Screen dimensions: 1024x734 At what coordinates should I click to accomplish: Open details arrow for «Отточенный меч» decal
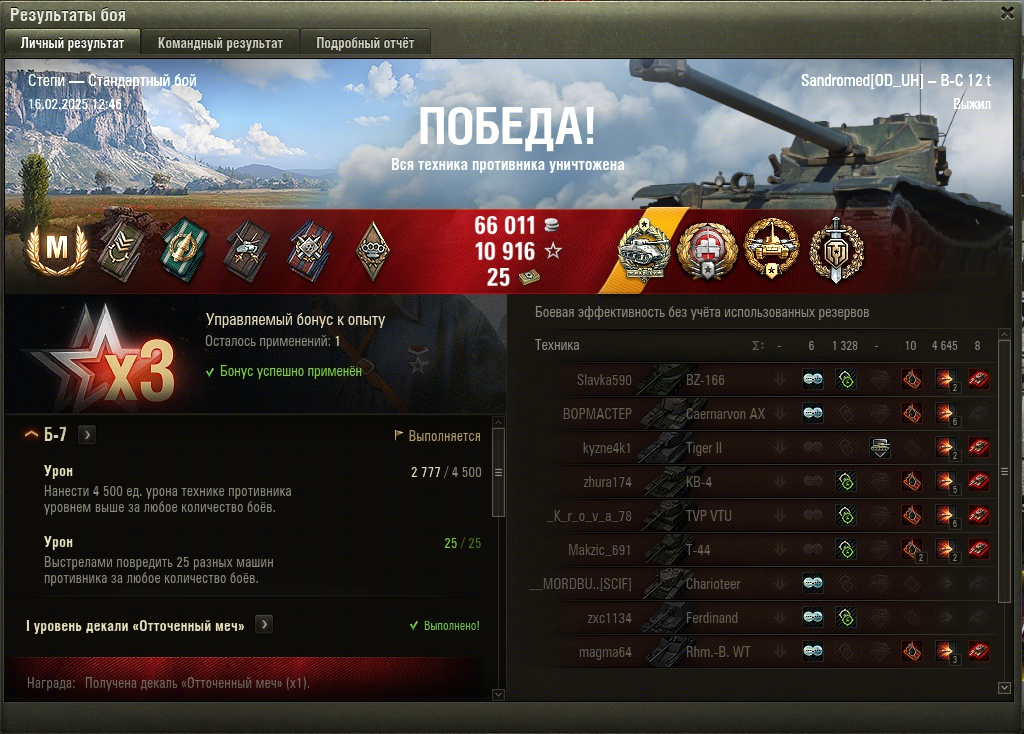(x=264, y=624)
